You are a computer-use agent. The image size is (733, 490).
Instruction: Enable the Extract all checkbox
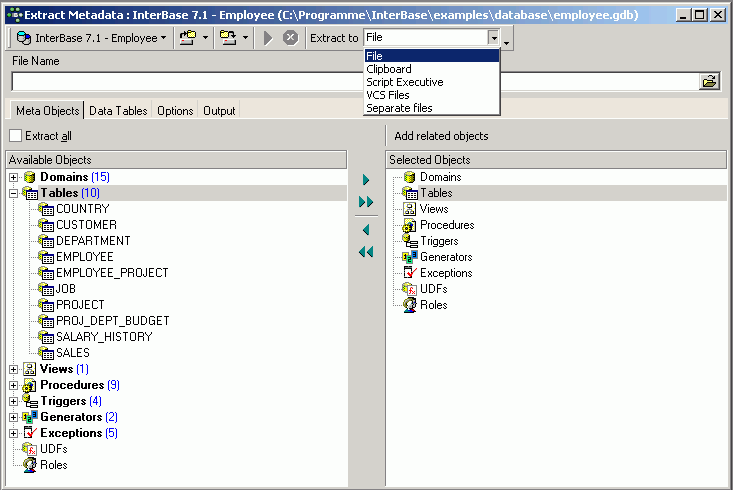[x=15, y=136]
